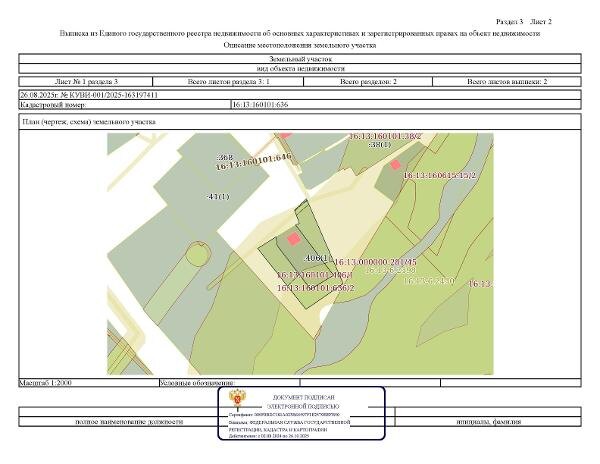600x464 pixels.
Task: Click the map label '16:13:160101:382' at the map's top
Action: (x=385, y=136)
